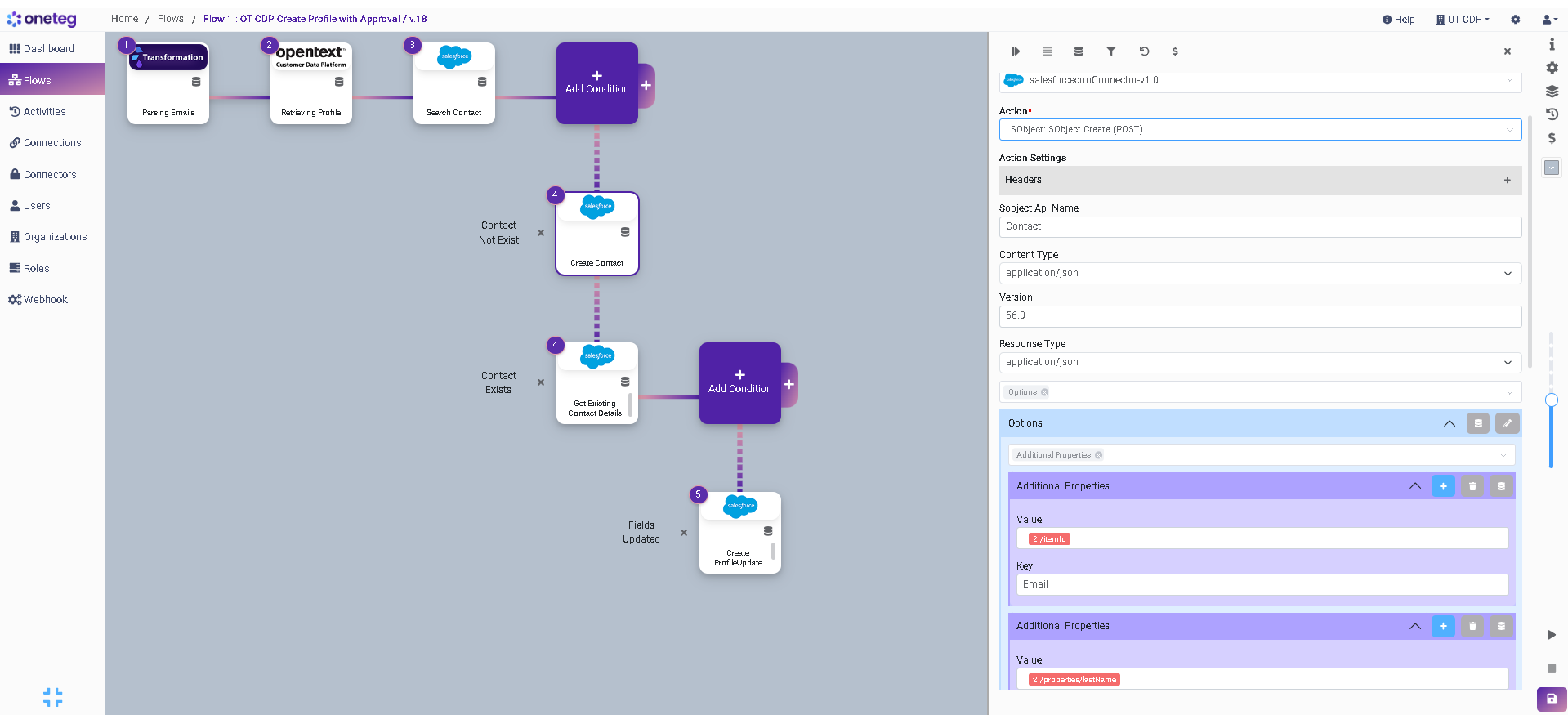
Task: Click the undo/reset icon in panel toolbar
Action: click(x=1144, y=51)
